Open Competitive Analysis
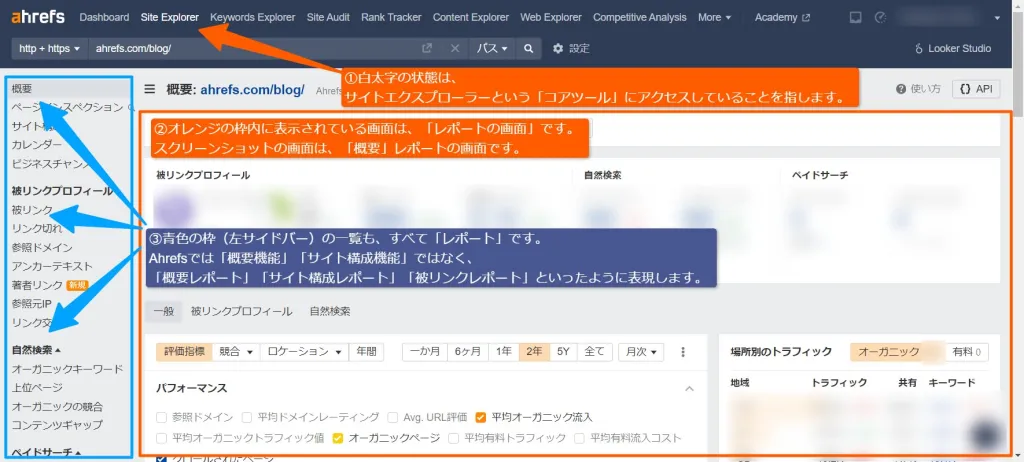This screenshot has height=462, width=1024. coord(640,18)
